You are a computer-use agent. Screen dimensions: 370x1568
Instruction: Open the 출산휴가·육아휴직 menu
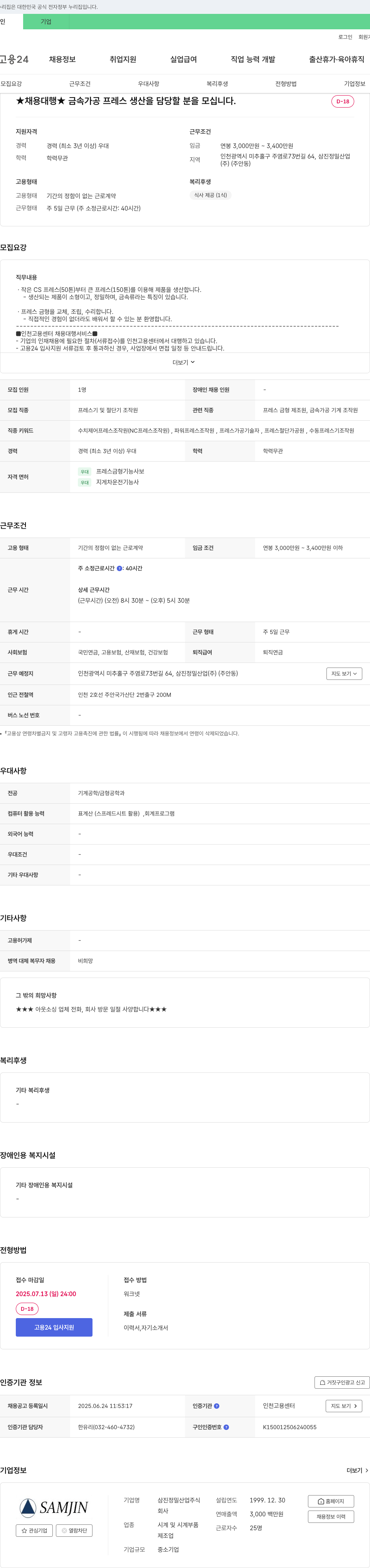click(336, 59)
